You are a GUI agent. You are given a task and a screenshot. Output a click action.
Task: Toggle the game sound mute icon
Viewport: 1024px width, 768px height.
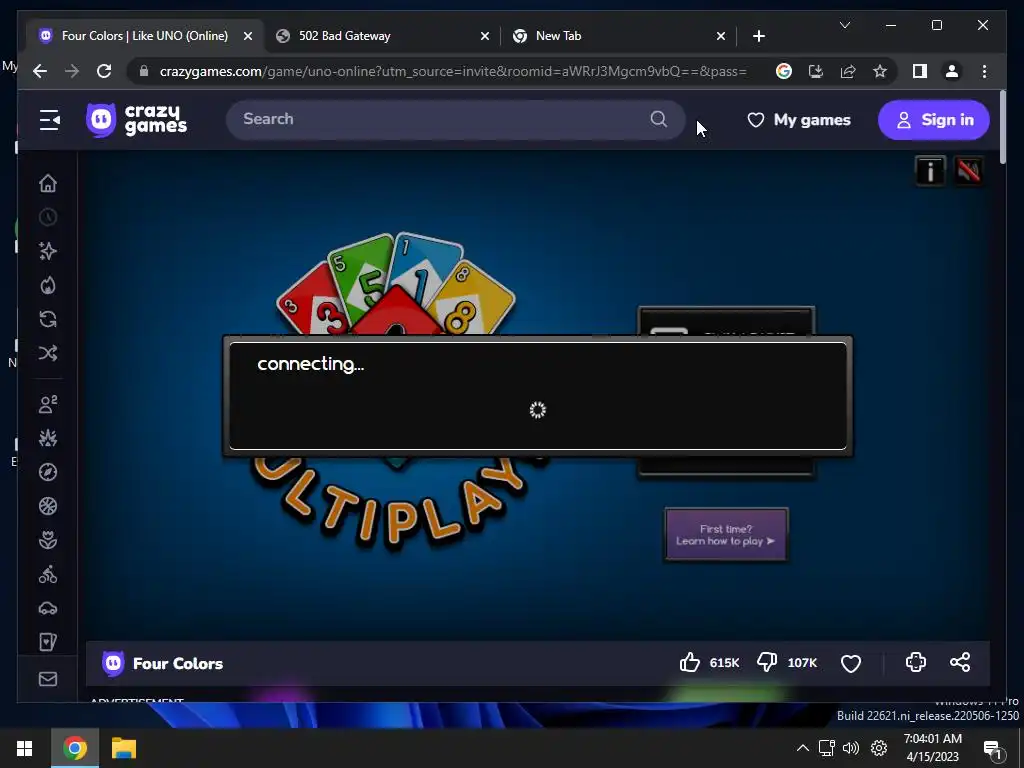click(x=968, y=171)
